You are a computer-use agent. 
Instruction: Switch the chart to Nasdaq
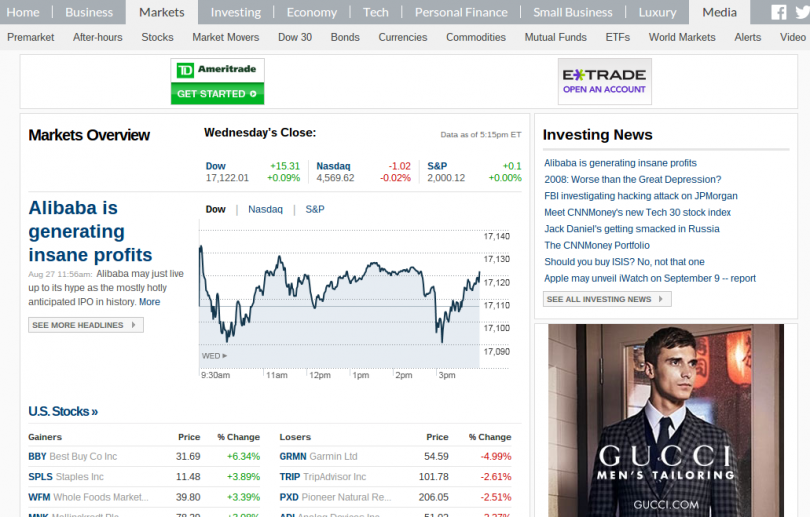265,209
